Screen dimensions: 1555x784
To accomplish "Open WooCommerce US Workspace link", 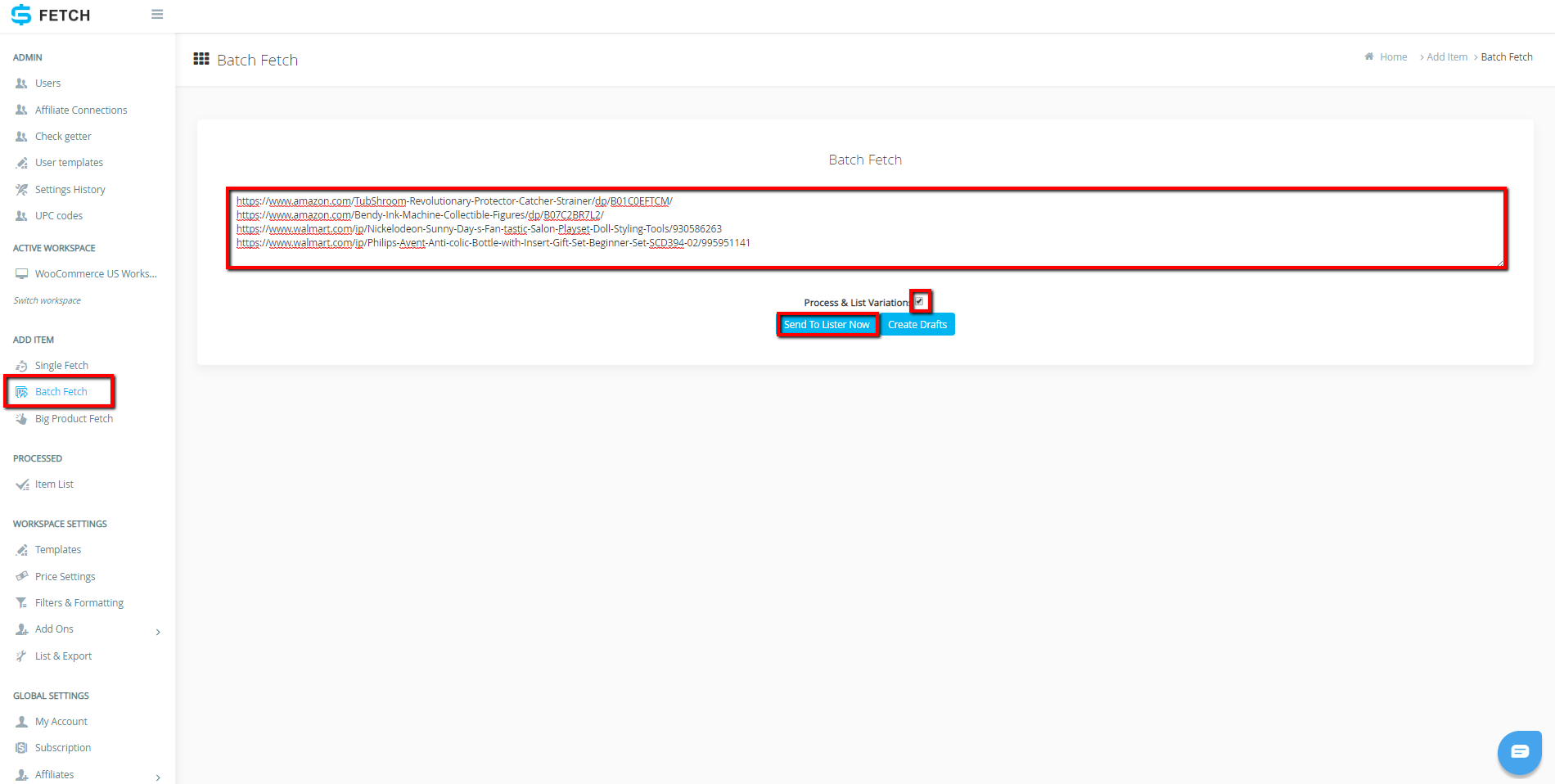I will 96,274.
